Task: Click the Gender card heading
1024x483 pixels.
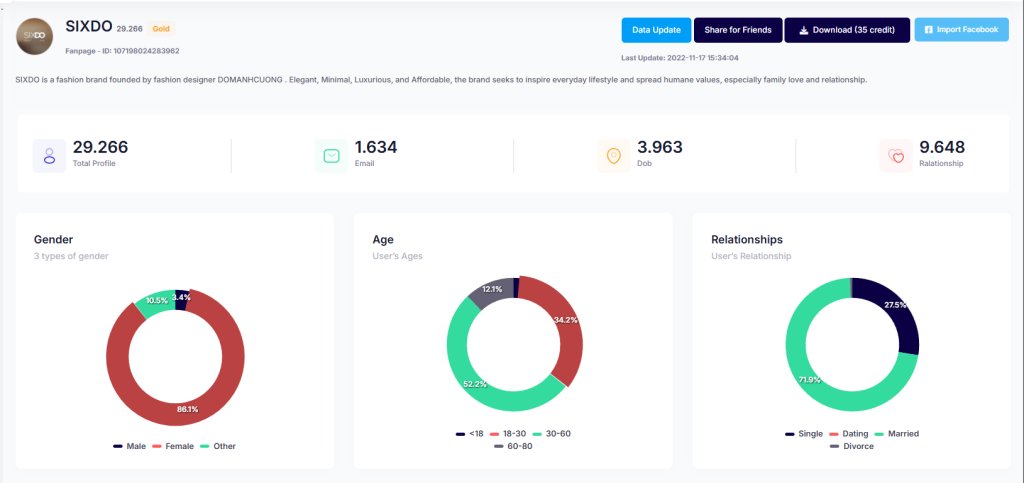Action: pos(54,240)
